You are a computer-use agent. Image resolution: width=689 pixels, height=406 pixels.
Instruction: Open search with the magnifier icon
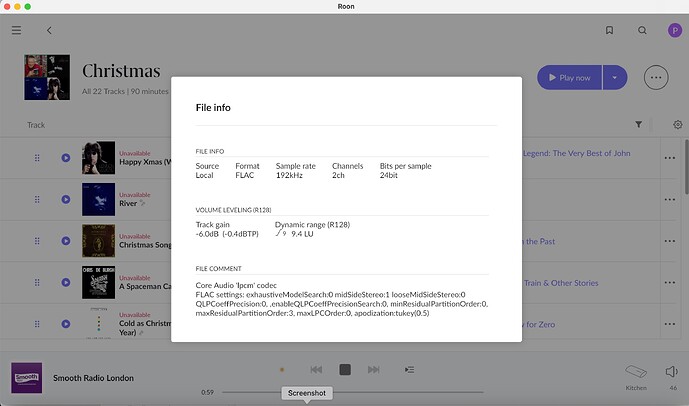(x=642, y=30)
